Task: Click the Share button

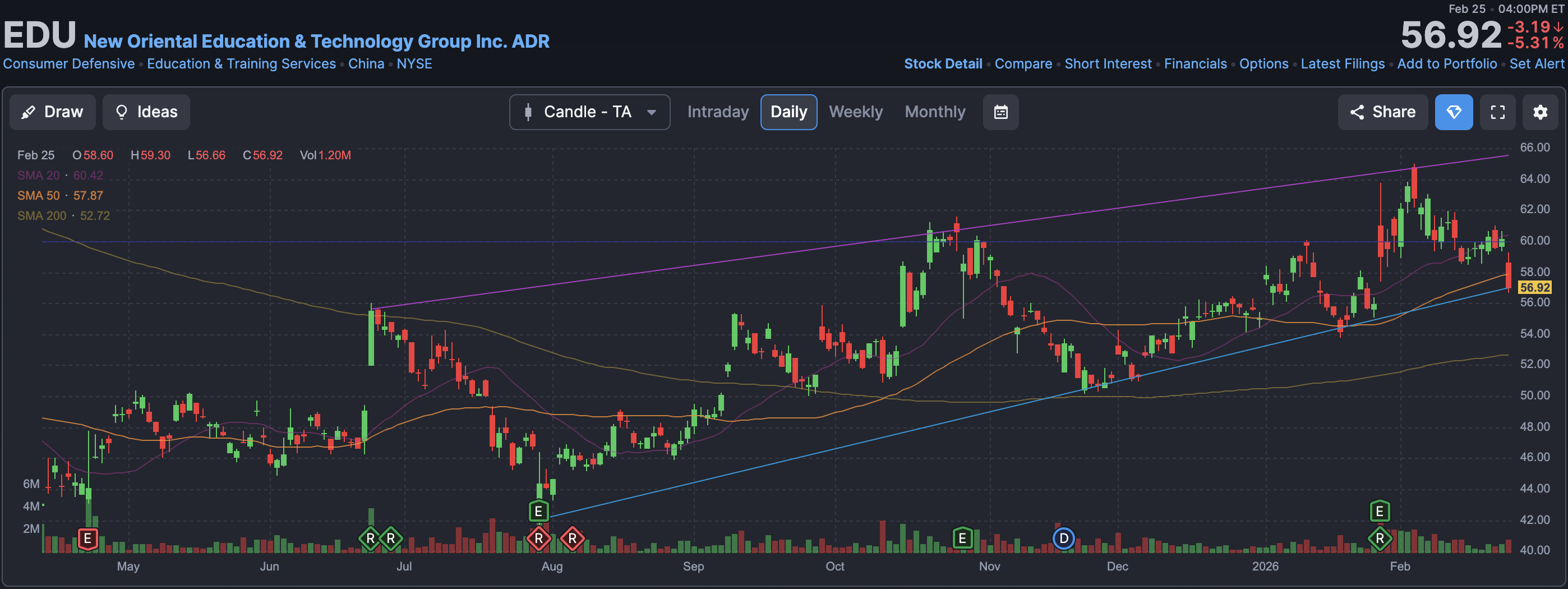Action: (x=1382, y=112)
